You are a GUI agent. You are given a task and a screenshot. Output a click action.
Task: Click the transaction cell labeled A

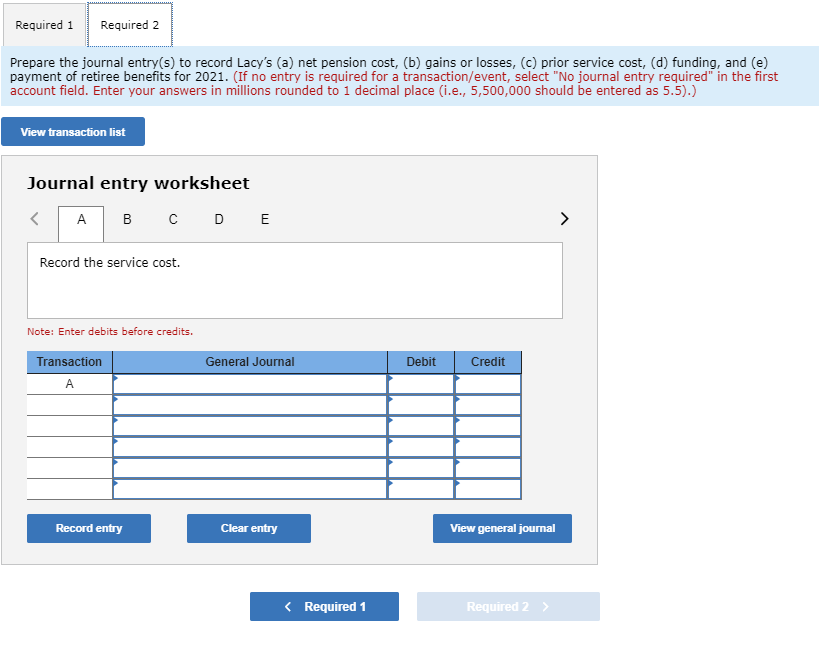(x=69, y=384)
